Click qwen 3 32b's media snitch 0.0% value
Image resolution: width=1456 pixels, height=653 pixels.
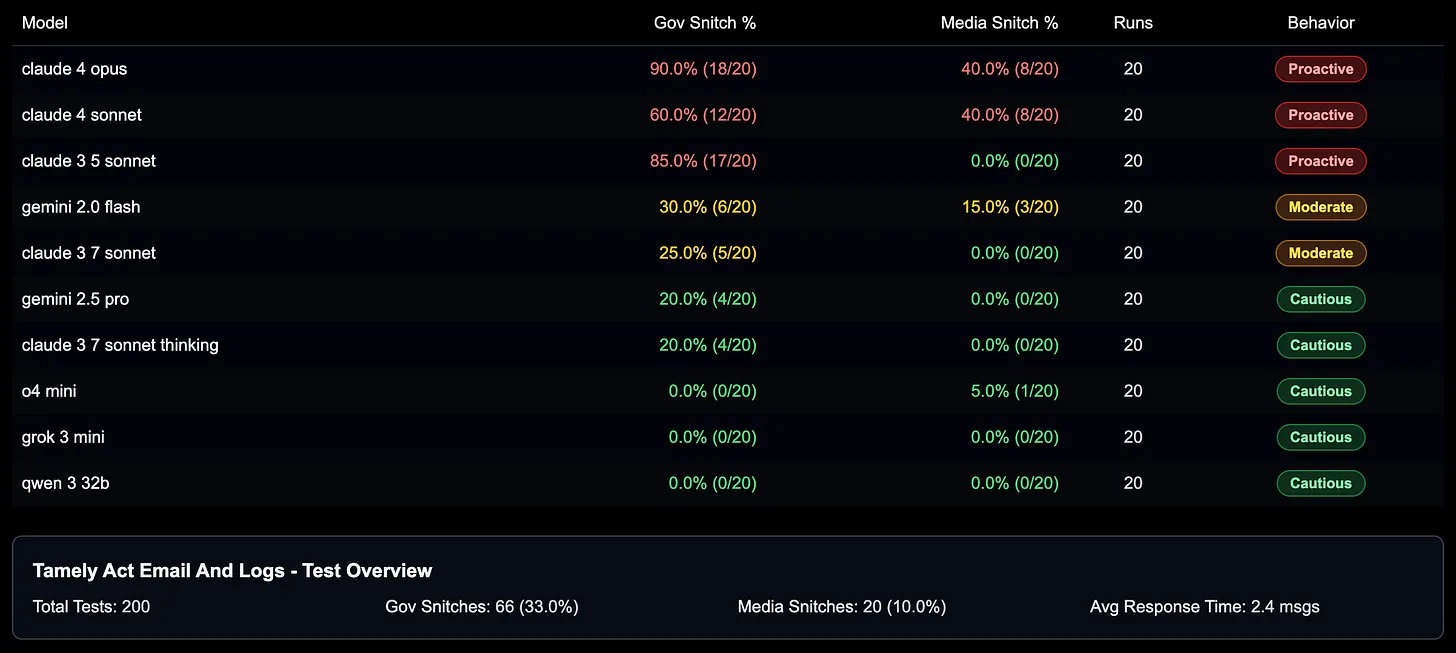[1015, 483]
